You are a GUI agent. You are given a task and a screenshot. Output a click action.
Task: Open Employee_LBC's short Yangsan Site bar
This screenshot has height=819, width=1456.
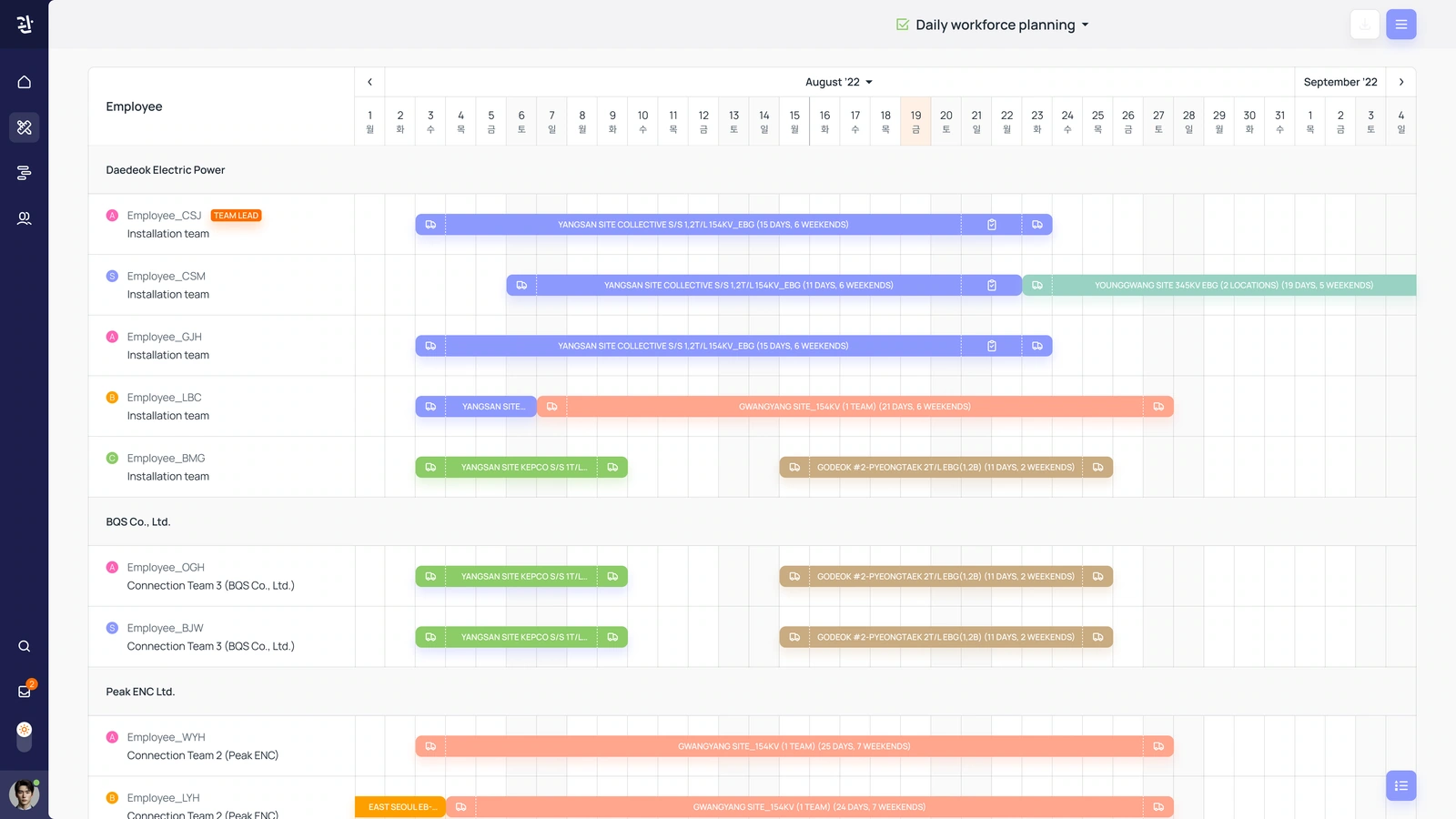476,407
